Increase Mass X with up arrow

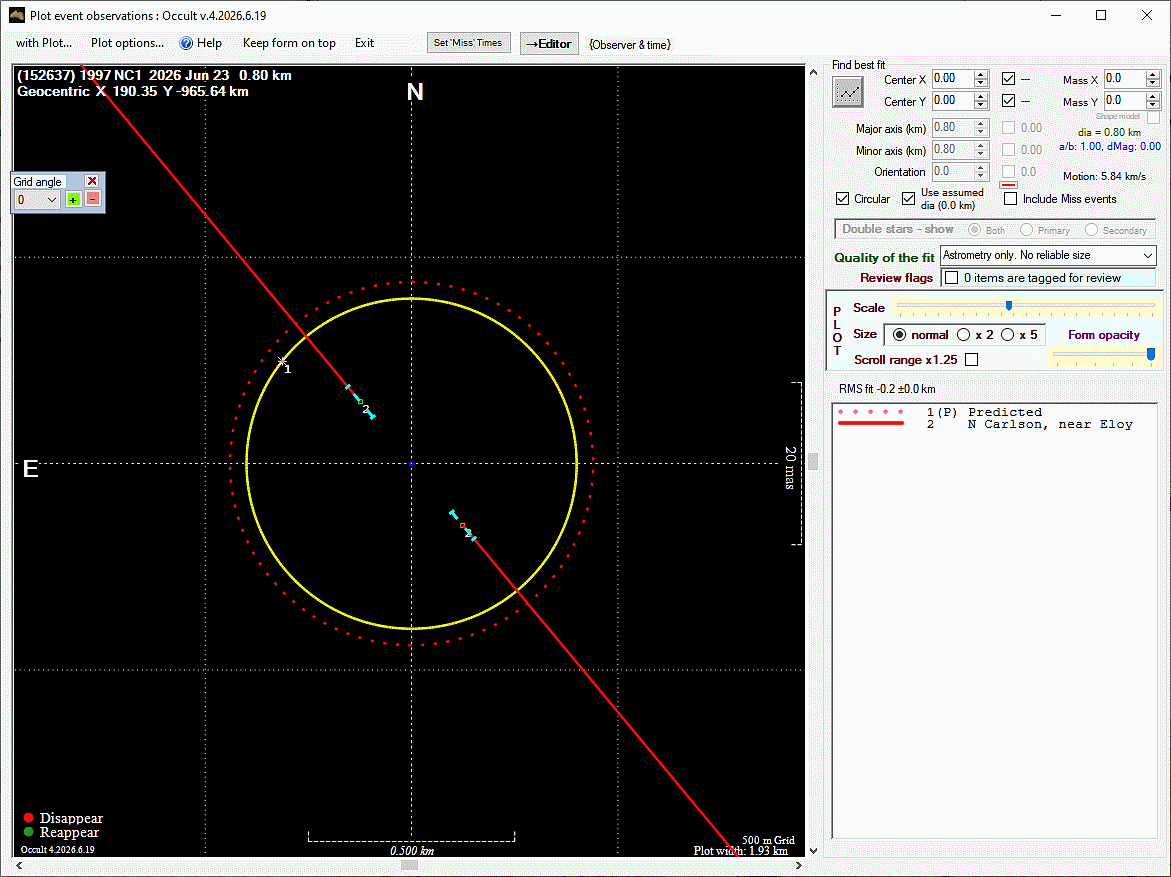click(1153, 75)
